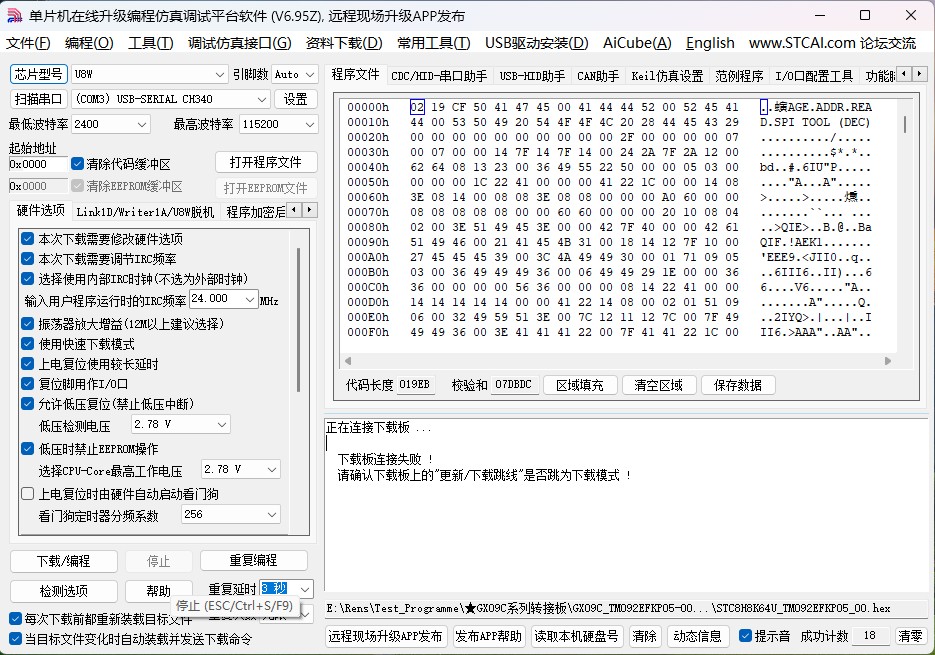Click 区域填充 button
Screen dimensions: 935x655
pos(580,385)
